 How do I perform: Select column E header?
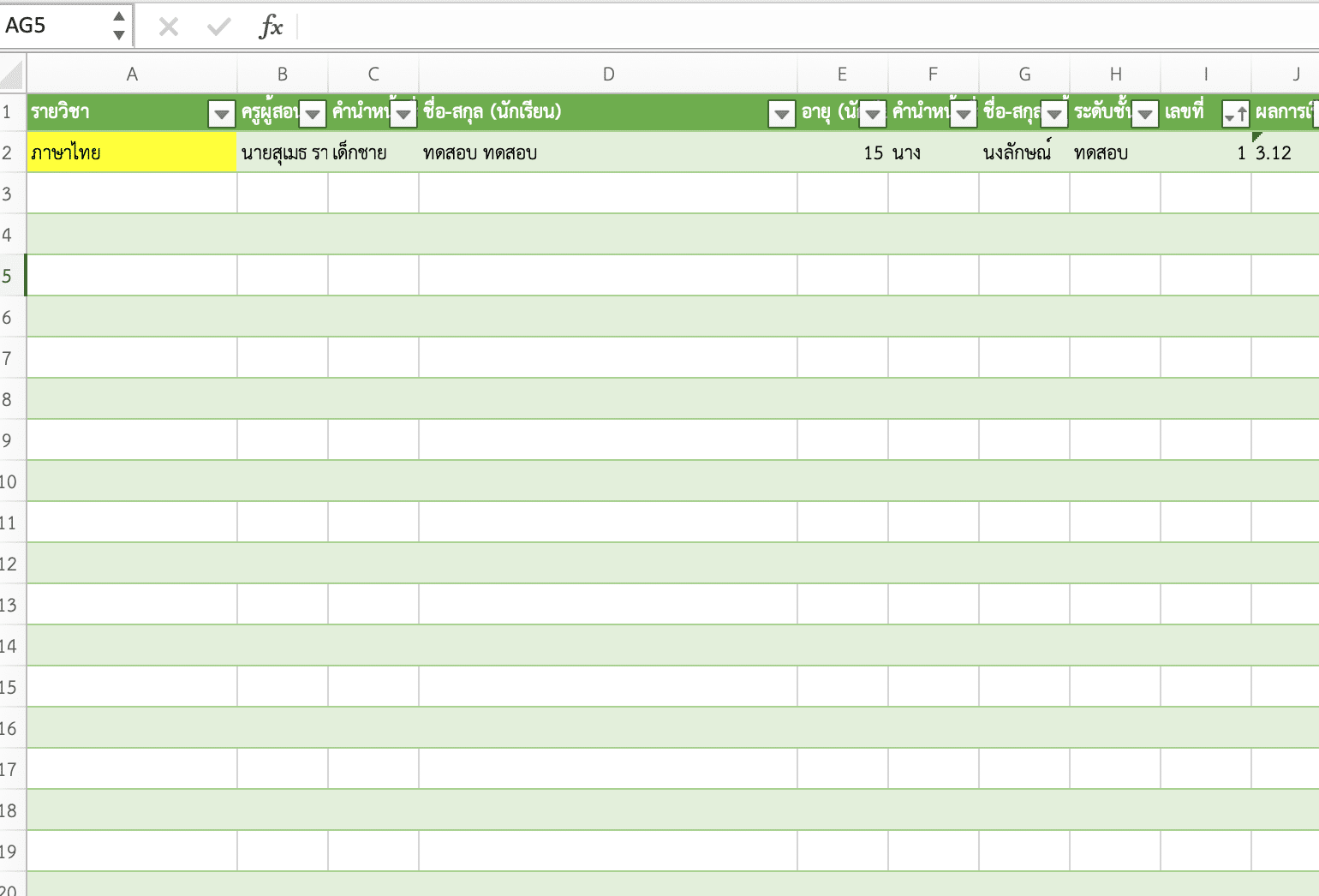pyautogui.click(x=843, y=75)
